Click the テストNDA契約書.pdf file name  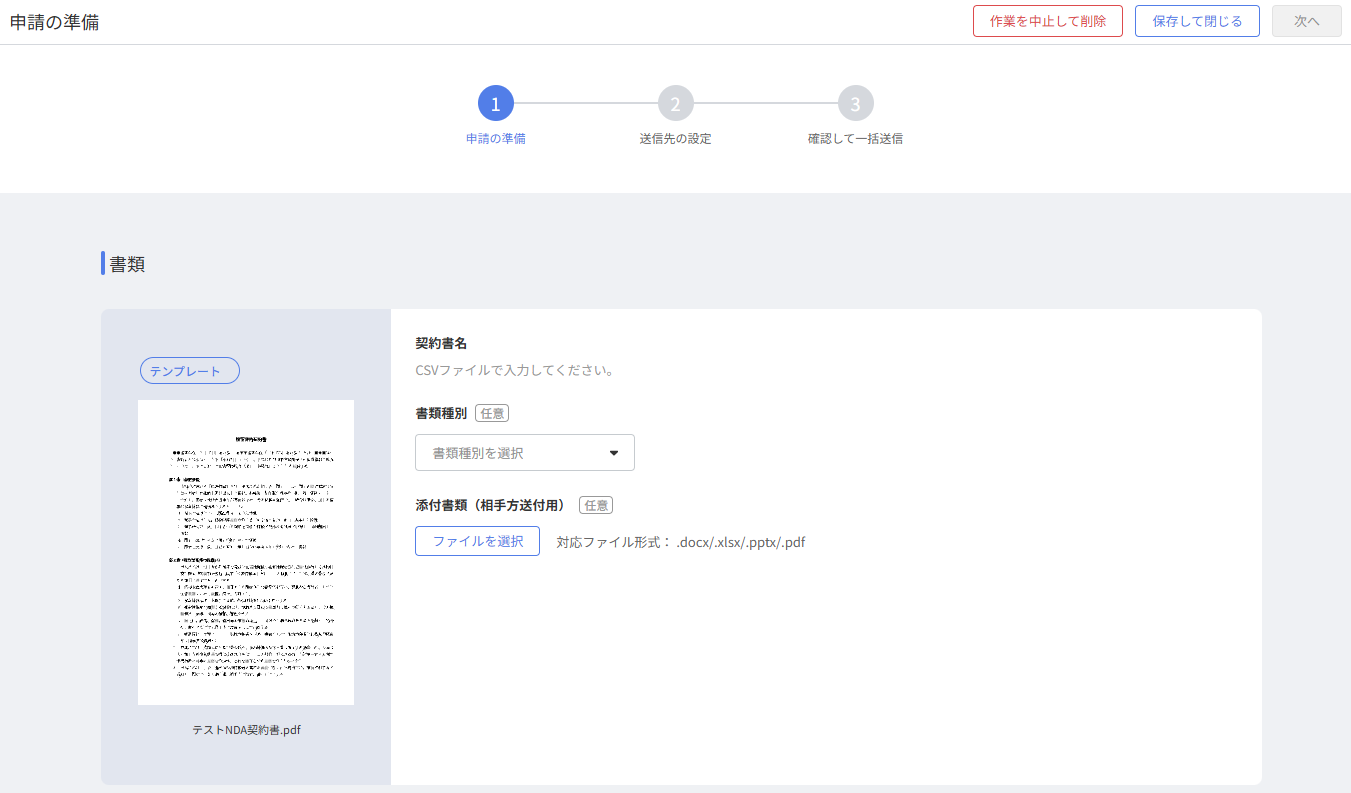pos(246,730)
